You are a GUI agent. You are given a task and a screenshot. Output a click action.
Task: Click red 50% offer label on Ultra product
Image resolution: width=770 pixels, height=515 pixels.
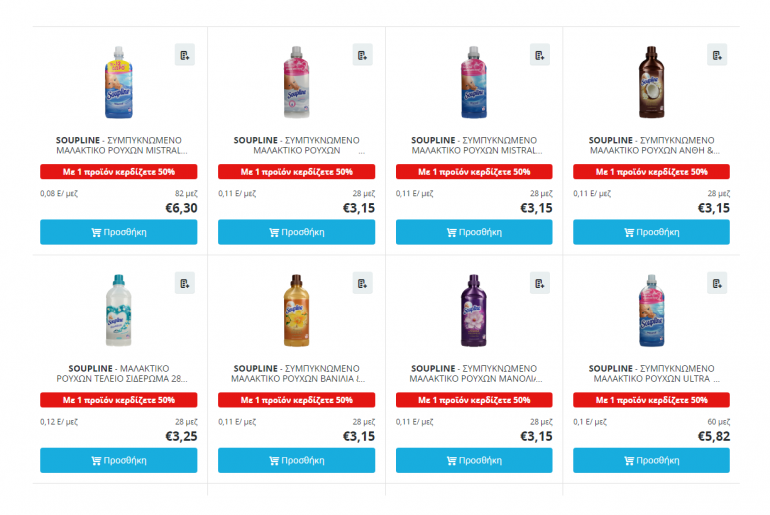click(651, 400)
